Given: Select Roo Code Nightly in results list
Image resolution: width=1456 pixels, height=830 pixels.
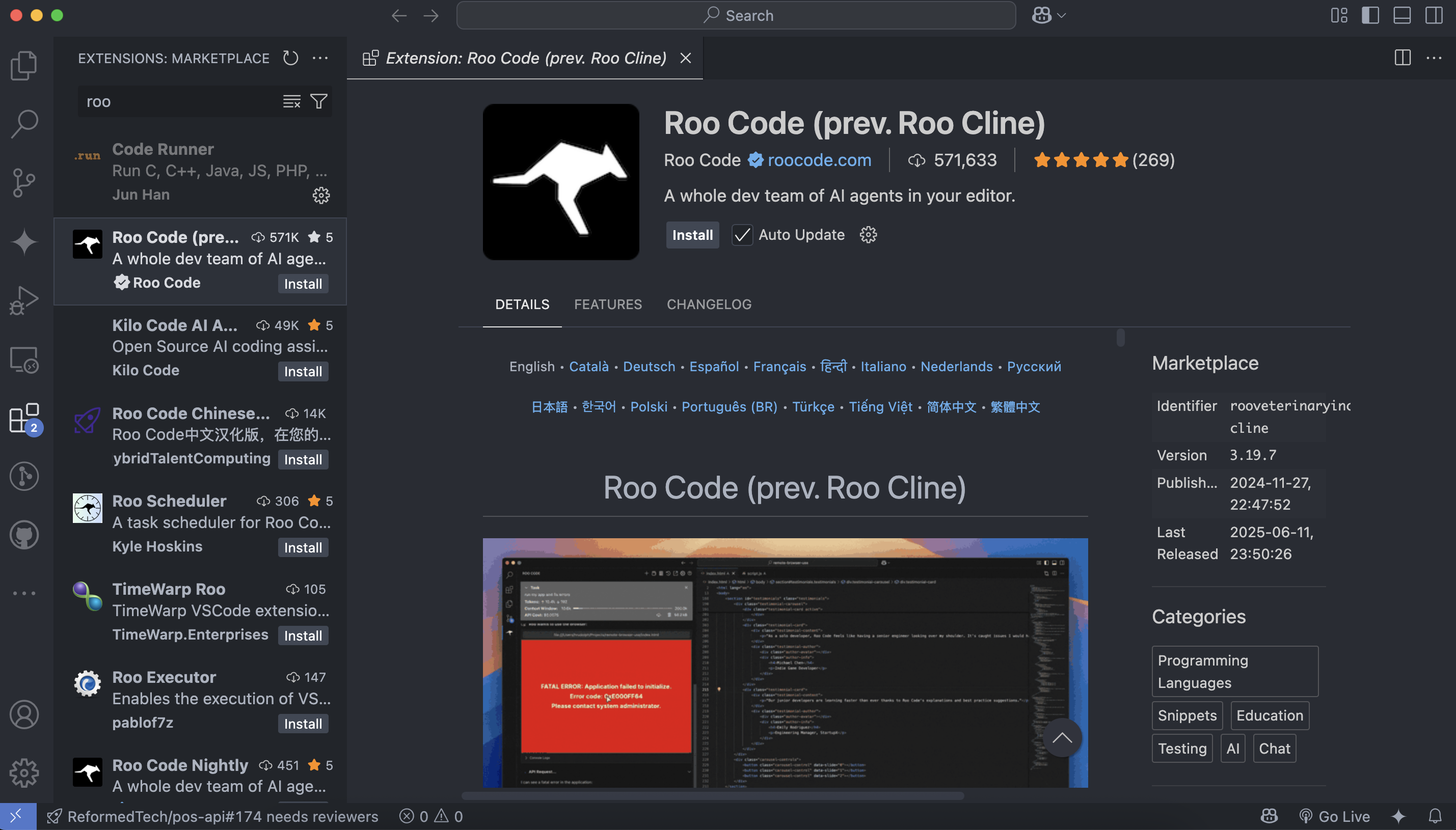Looking at the screenshot, I should pos(200,776).
